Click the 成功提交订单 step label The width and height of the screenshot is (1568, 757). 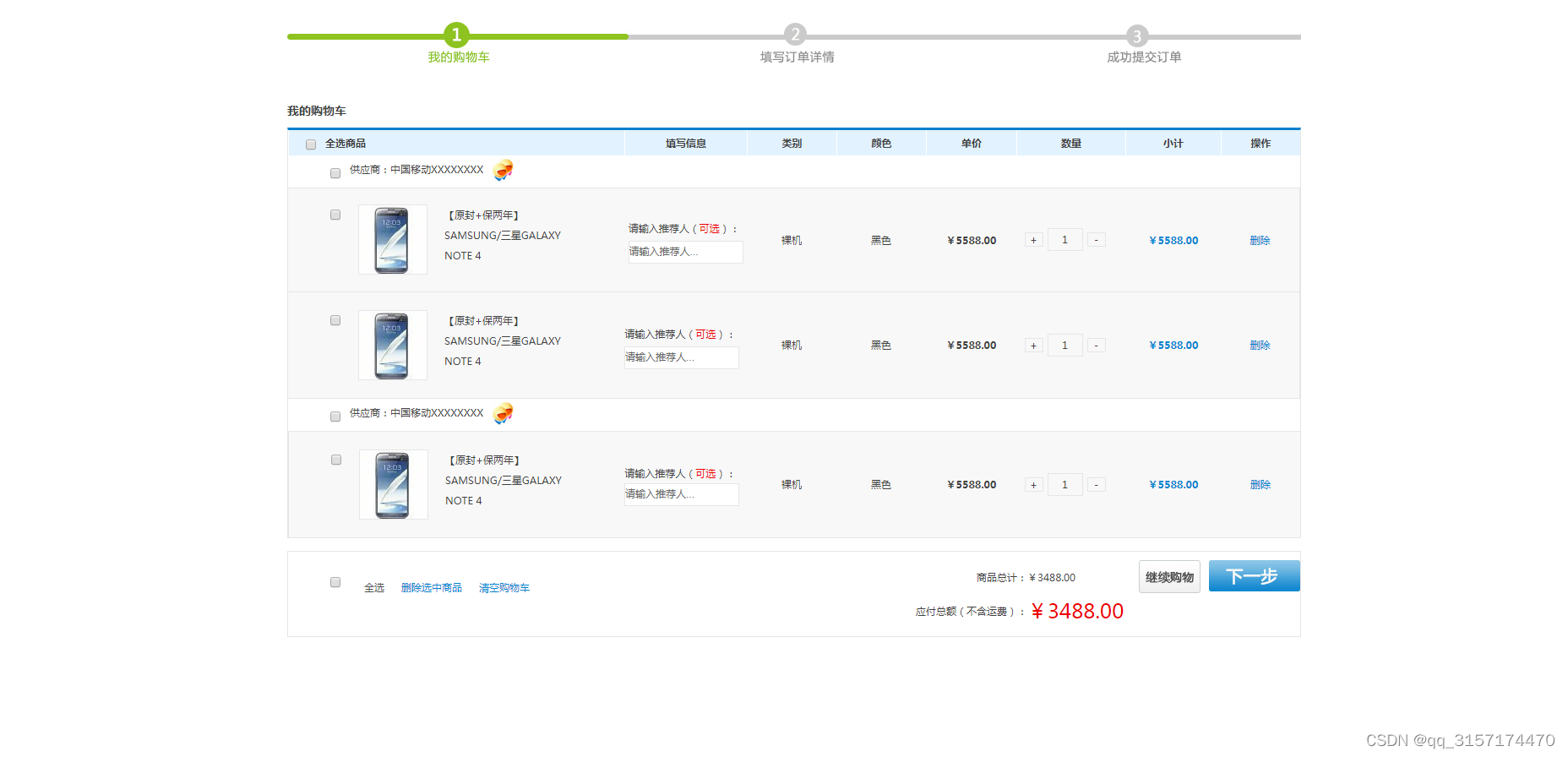point(1144,57)
